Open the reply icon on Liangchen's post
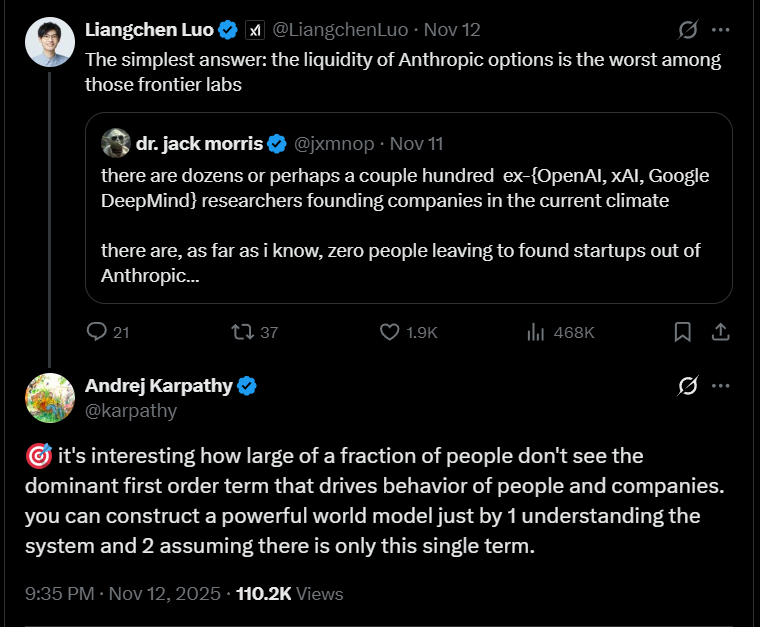The height and width of the screenshot is (627, 760). pos(96,332)
